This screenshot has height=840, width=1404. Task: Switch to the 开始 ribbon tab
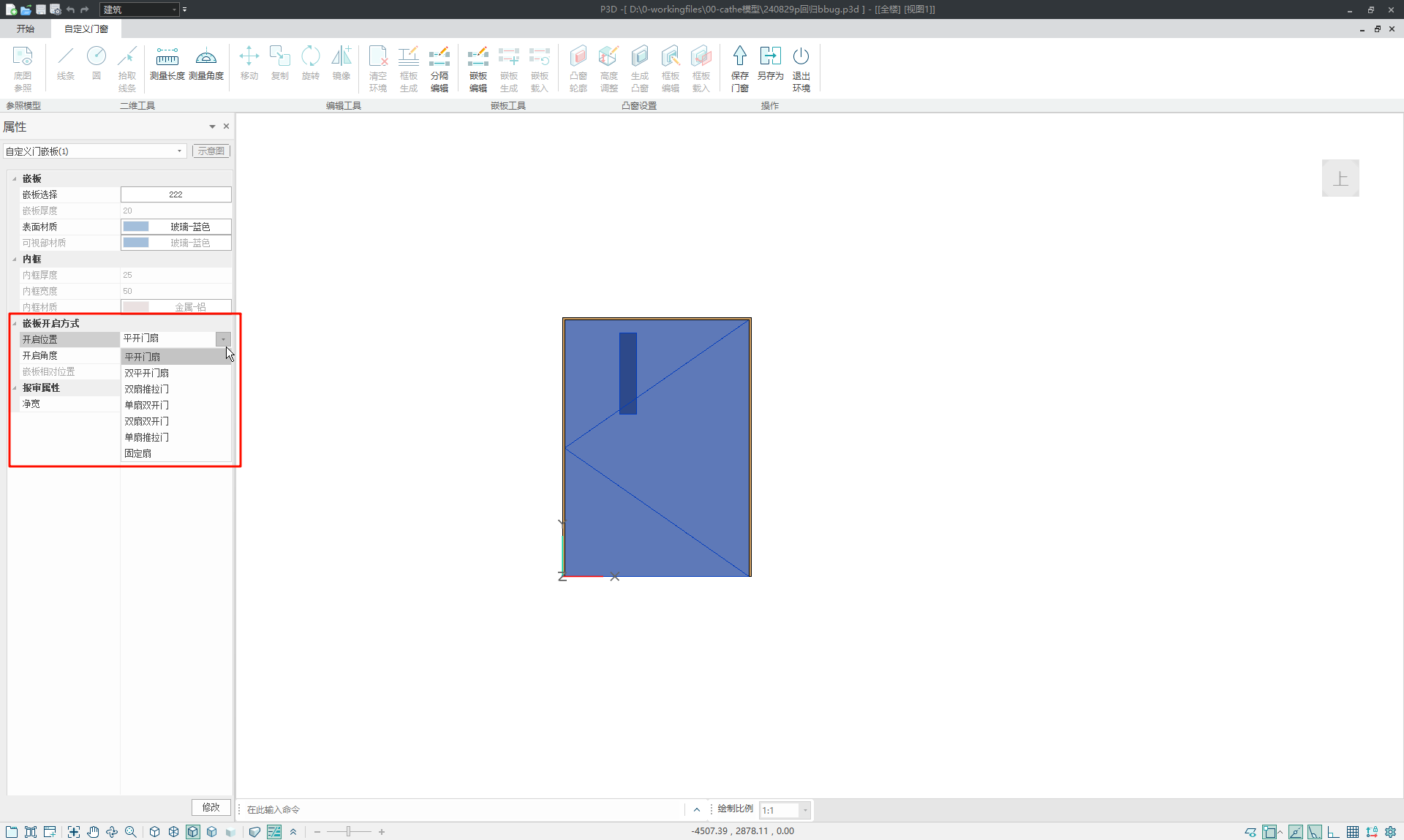pos(26,29)
